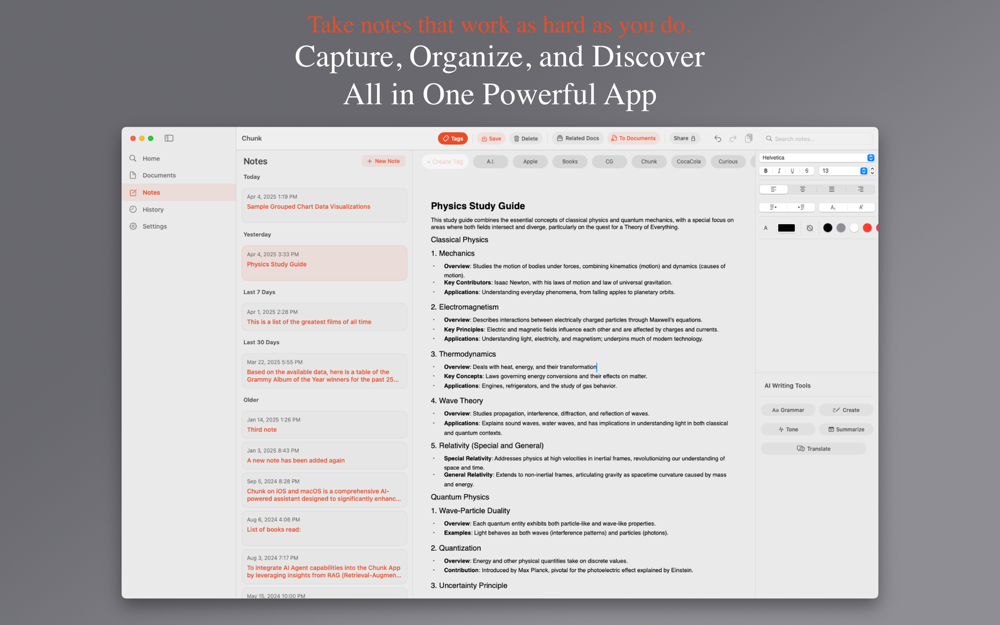Click the Create AI writing tool
Screen dimensions: 1000x625
click(x=846, y=410)
